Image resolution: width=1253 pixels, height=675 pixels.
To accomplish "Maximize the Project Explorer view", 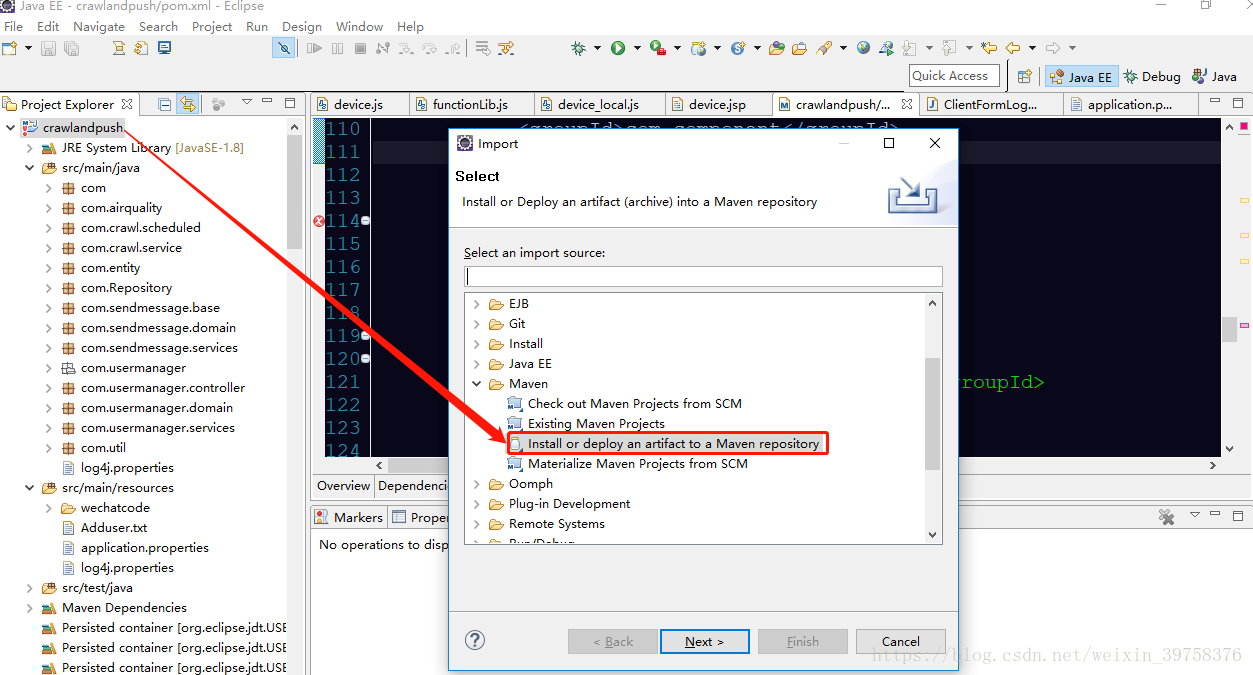I will point(290,103).
